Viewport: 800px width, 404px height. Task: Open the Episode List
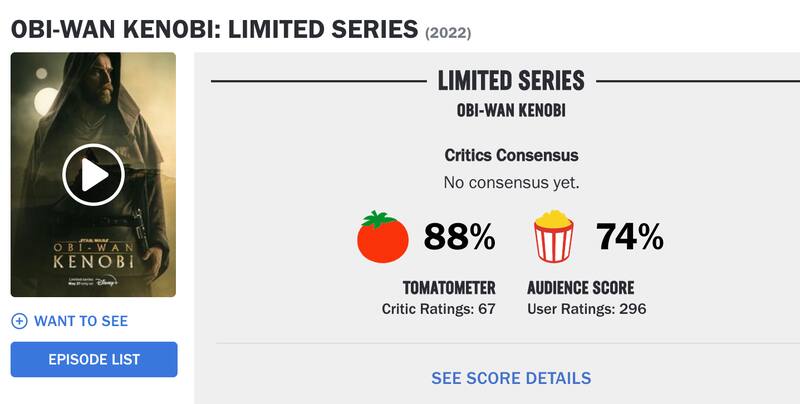(94, 359)
